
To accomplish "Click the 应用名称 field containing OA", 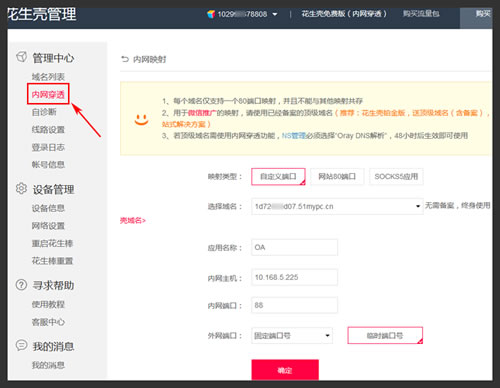I will pos(294,247).
